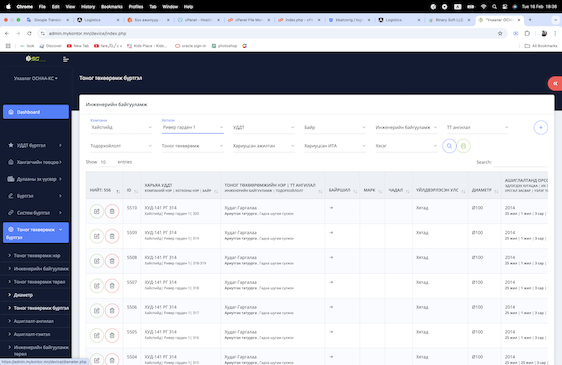Collapse the active Тоног төхөөрөмж бүртгэл sidebar section
Screen dimensions: 562x365
35,233
